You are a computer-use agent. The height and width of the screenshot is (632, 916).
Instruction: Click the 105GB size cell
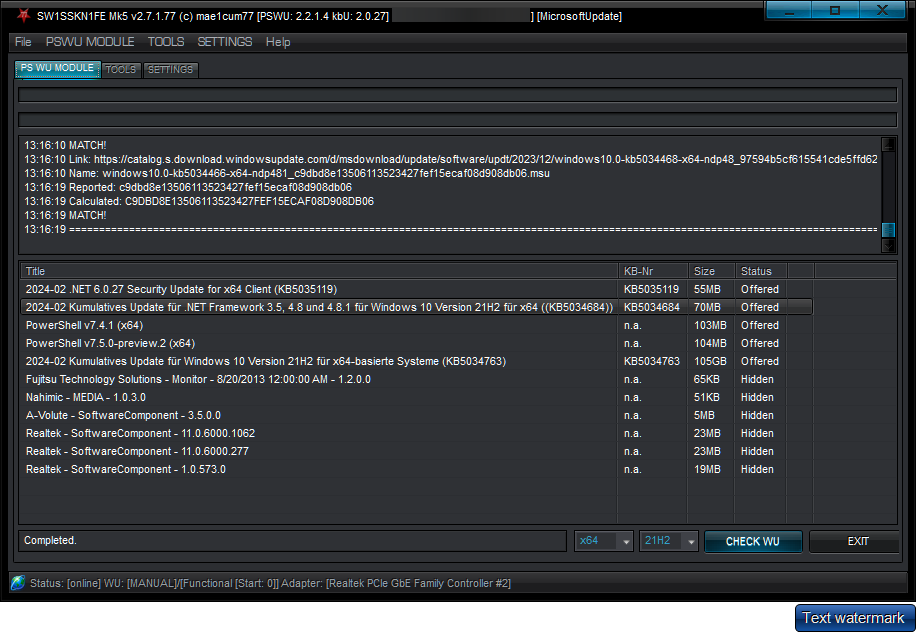tap(710, 362)
